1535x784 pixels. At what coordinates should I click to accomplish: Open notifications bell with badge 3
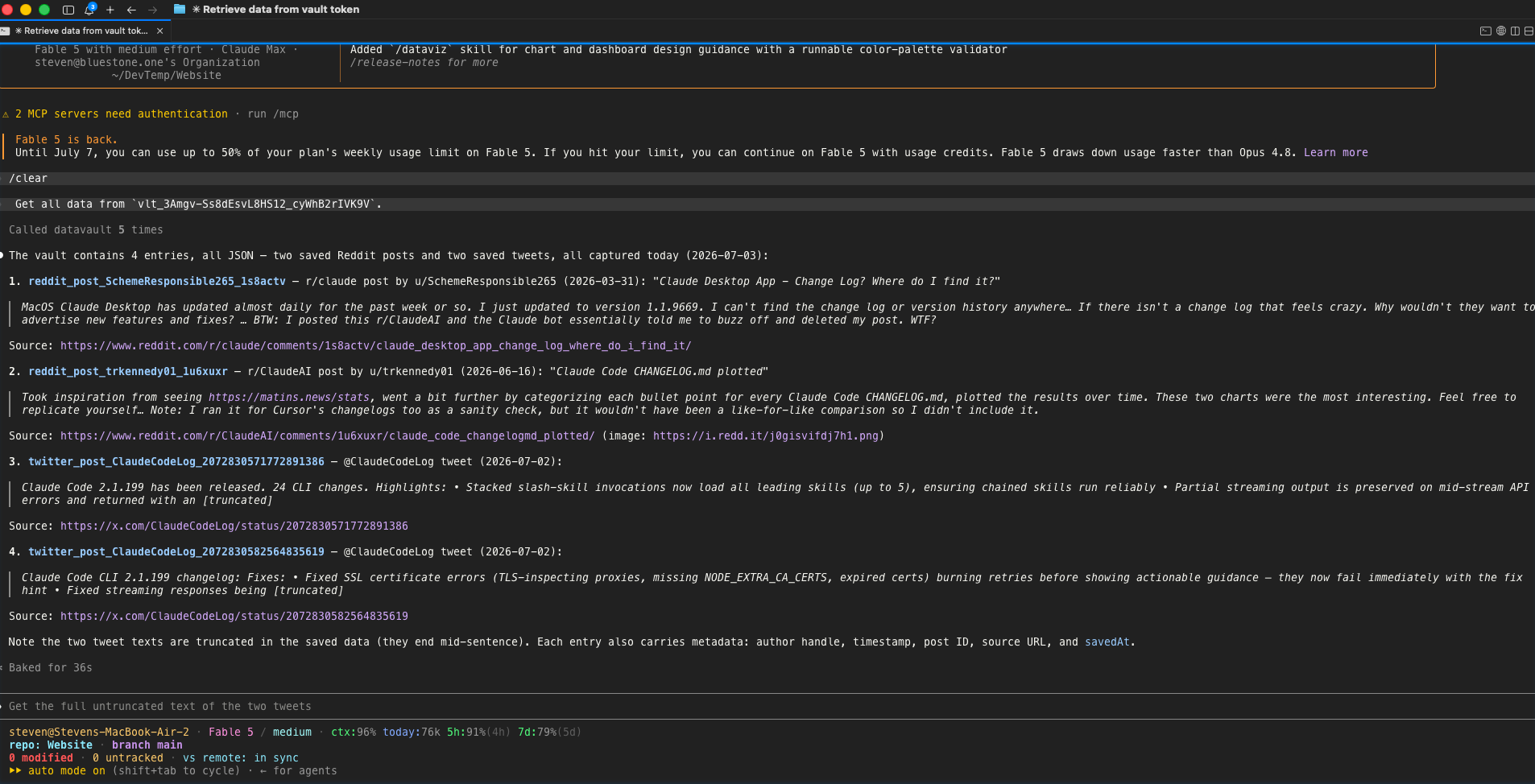[x=89, y=10]
